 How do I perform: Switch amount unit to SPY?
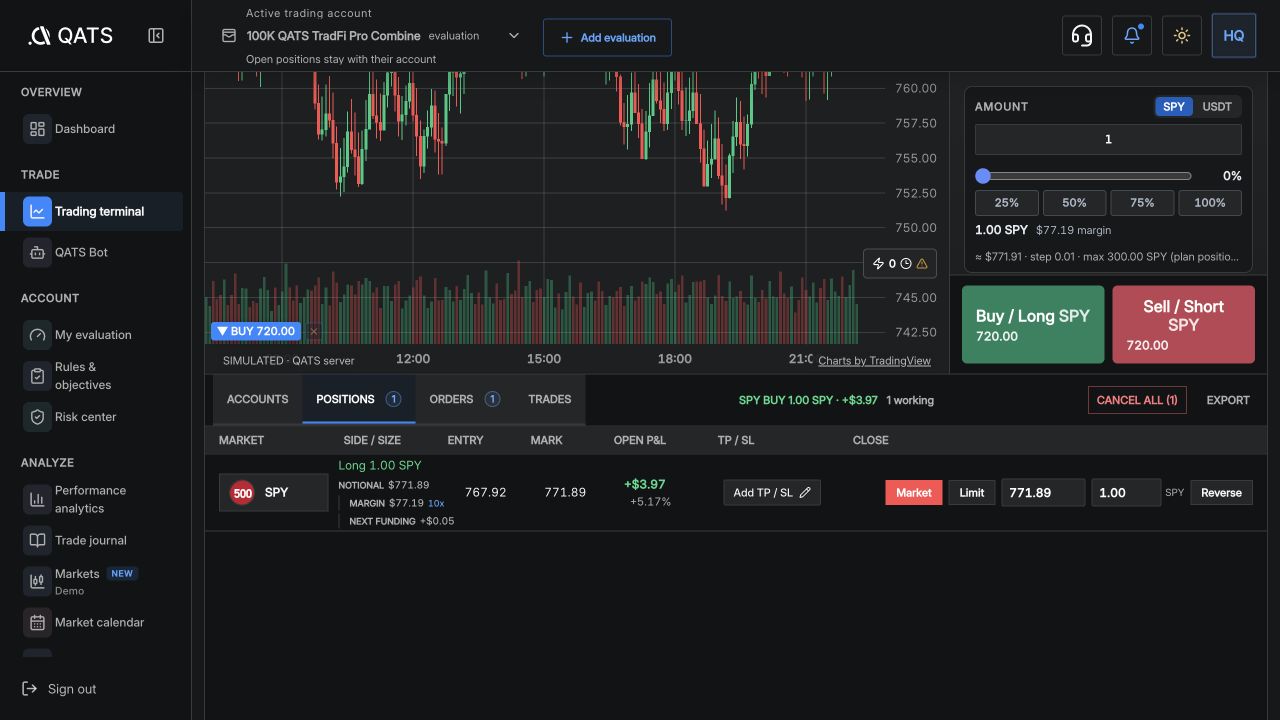(x=1174, y=106)
